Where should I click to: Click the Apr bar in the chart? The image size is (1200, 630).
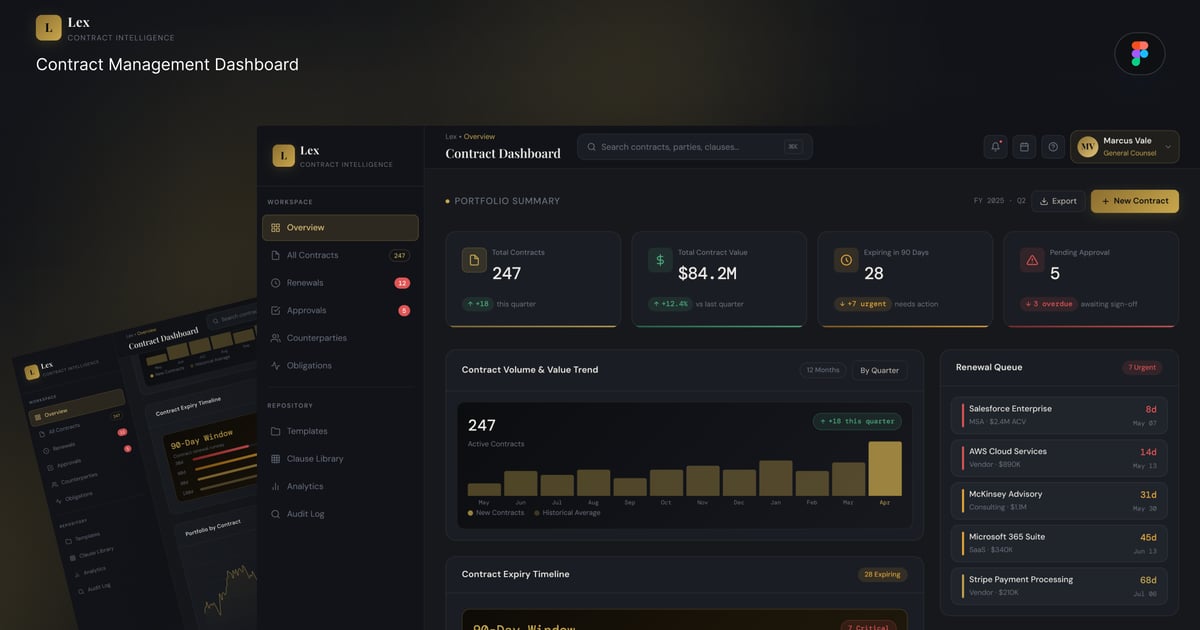coord(885,469)
